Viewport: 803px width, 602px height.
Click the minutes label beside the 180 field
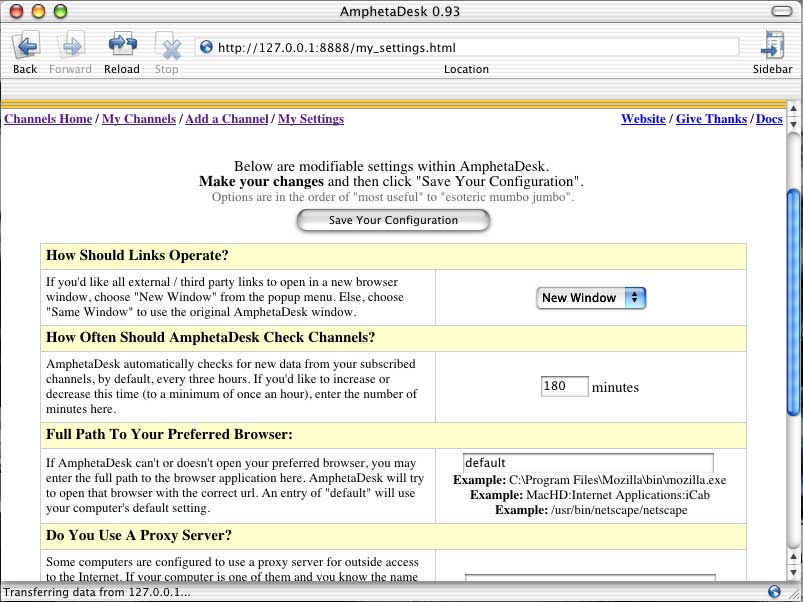click(x=615, y=388)
